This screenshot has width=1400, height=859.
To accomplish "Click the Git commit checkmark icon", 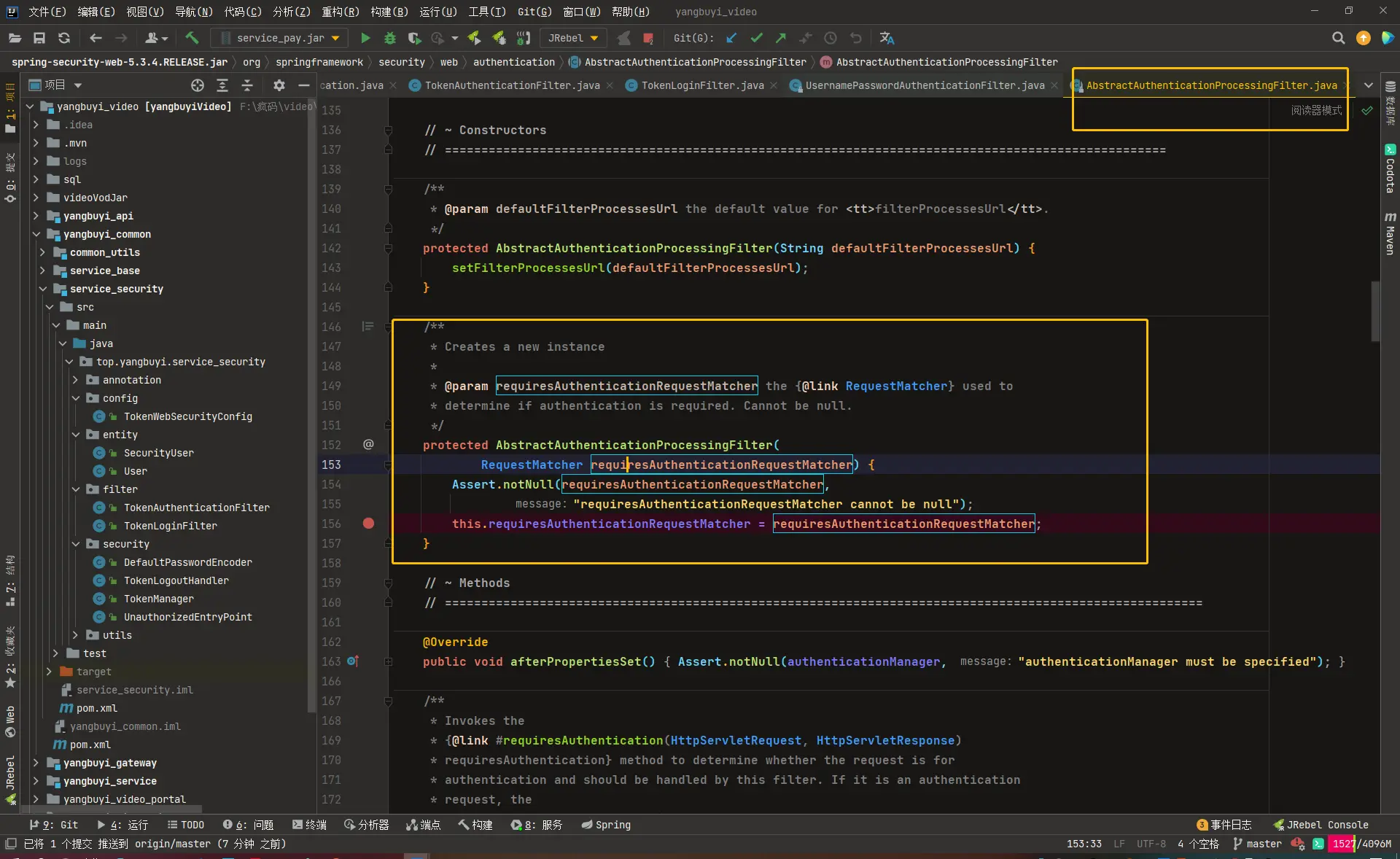I will point(756,38).
